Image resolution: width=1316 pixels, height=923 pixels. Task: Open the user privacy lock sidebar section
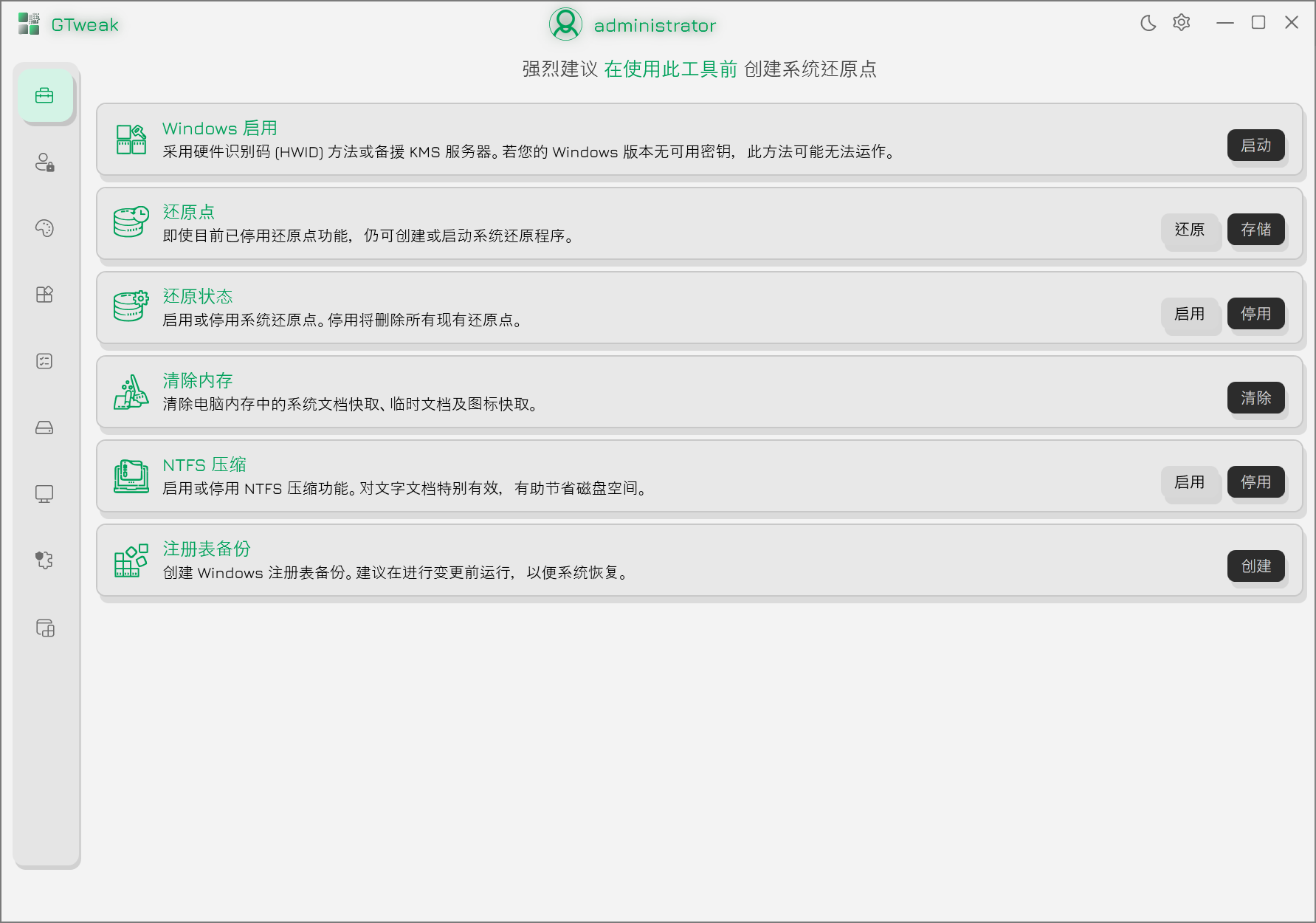point(44,162)
